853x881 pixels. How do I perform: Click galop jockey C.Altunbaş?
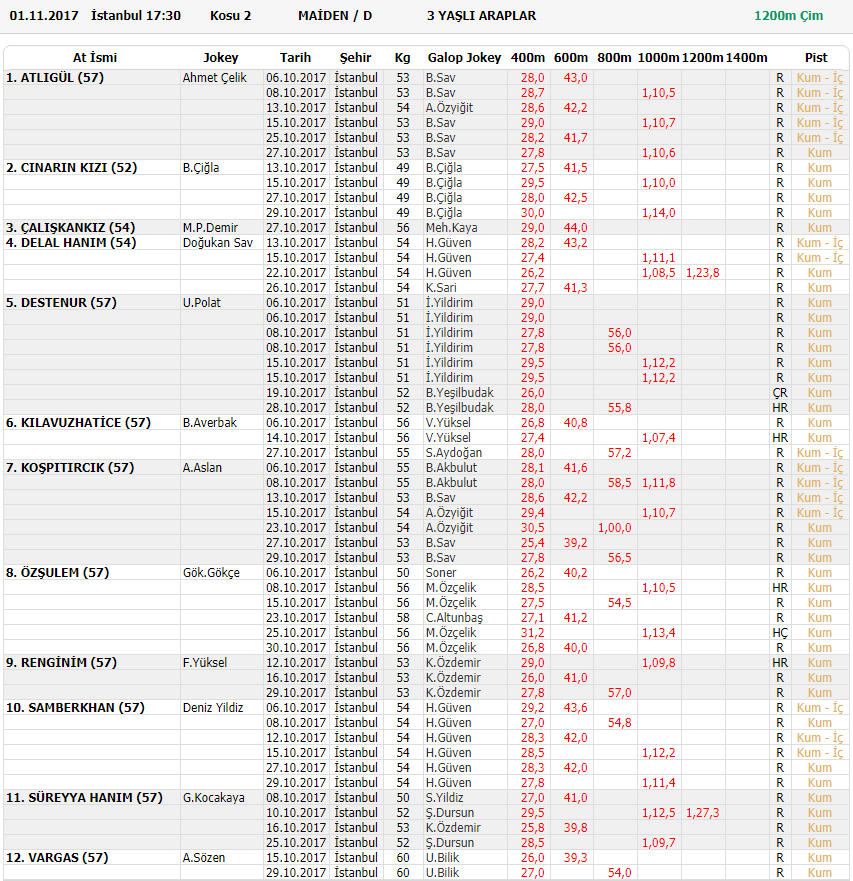(x=454, y=617)
